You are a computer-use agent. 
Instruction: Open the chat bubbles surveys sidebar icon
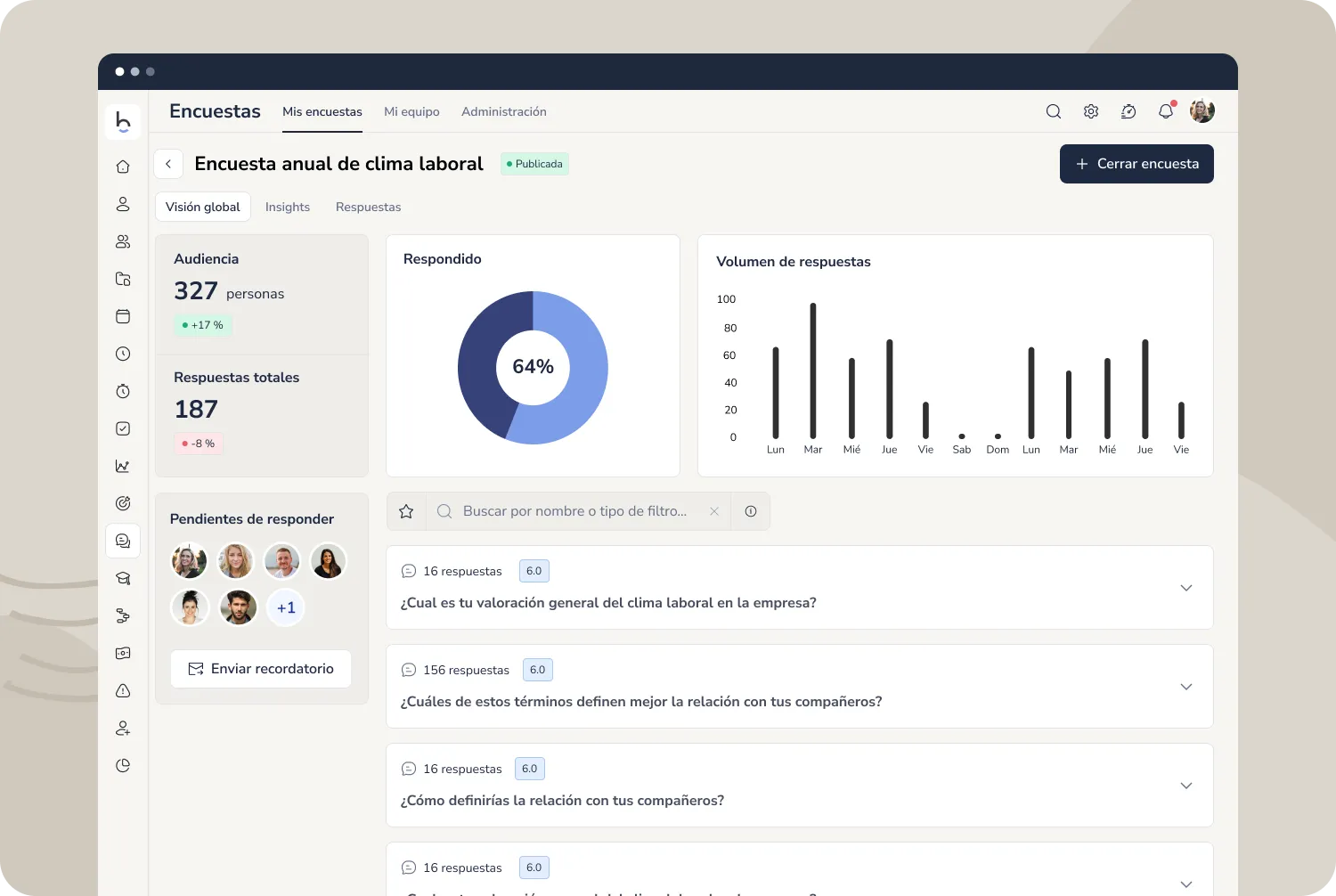(123, 541)
